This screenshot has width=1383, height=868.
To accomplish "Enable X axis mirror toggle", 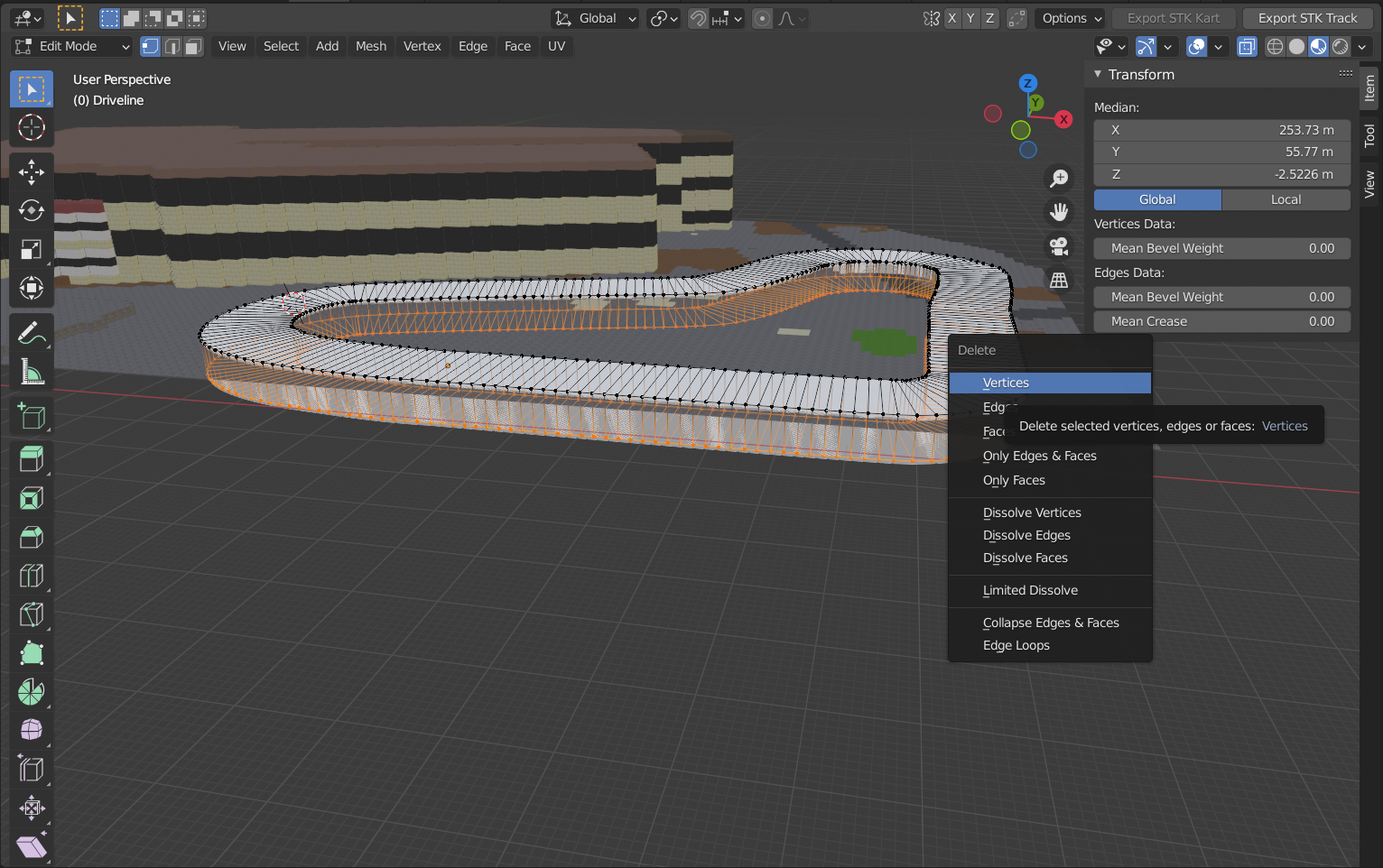I will pyautogui.click(x=951, y=18).
